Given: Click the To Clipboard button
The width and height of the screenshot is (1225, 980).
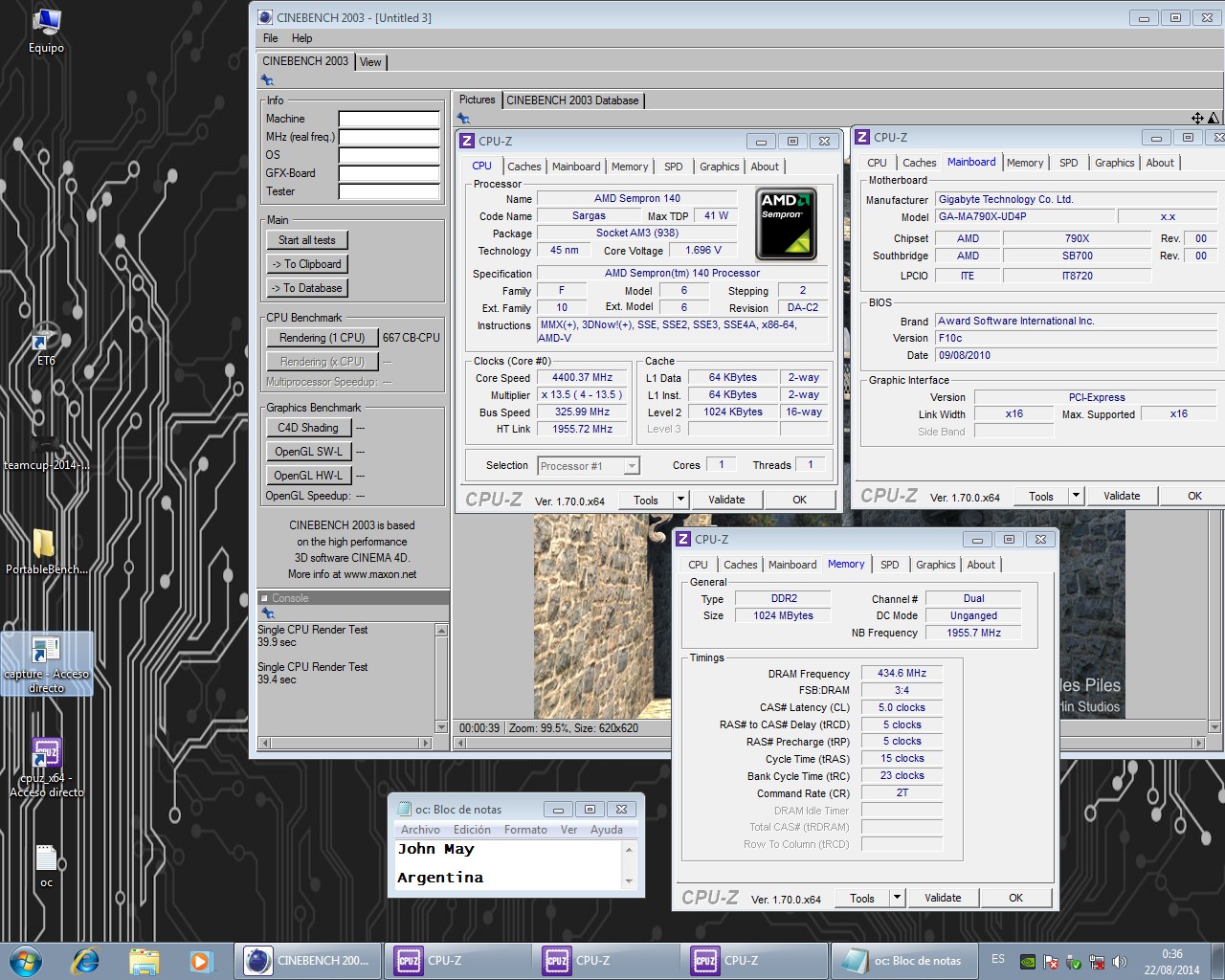Looking at the screenshot, I should pos(307,264).
